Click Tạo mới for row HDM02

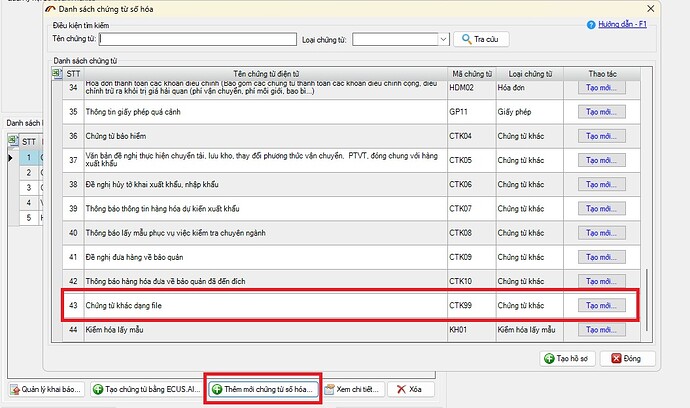[602, 88]
